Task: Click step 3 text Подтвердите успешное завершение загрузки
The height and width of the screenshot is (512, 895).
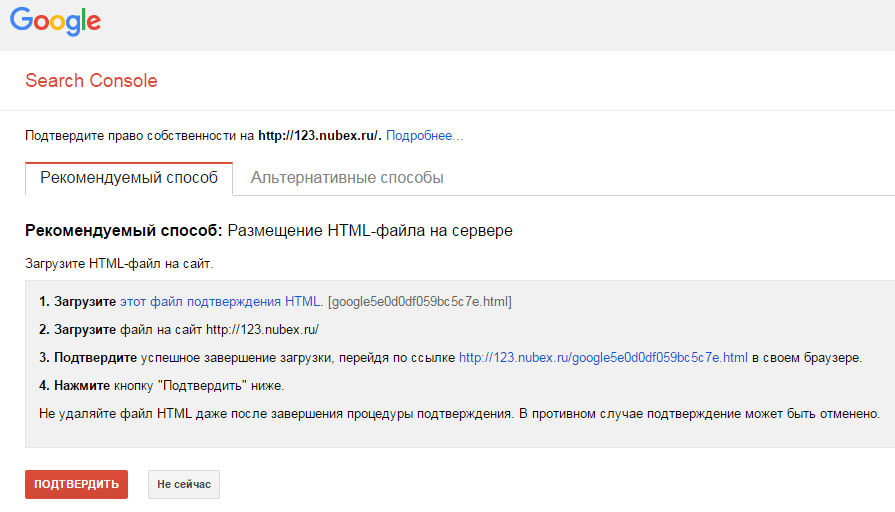Action: (187, 358)
